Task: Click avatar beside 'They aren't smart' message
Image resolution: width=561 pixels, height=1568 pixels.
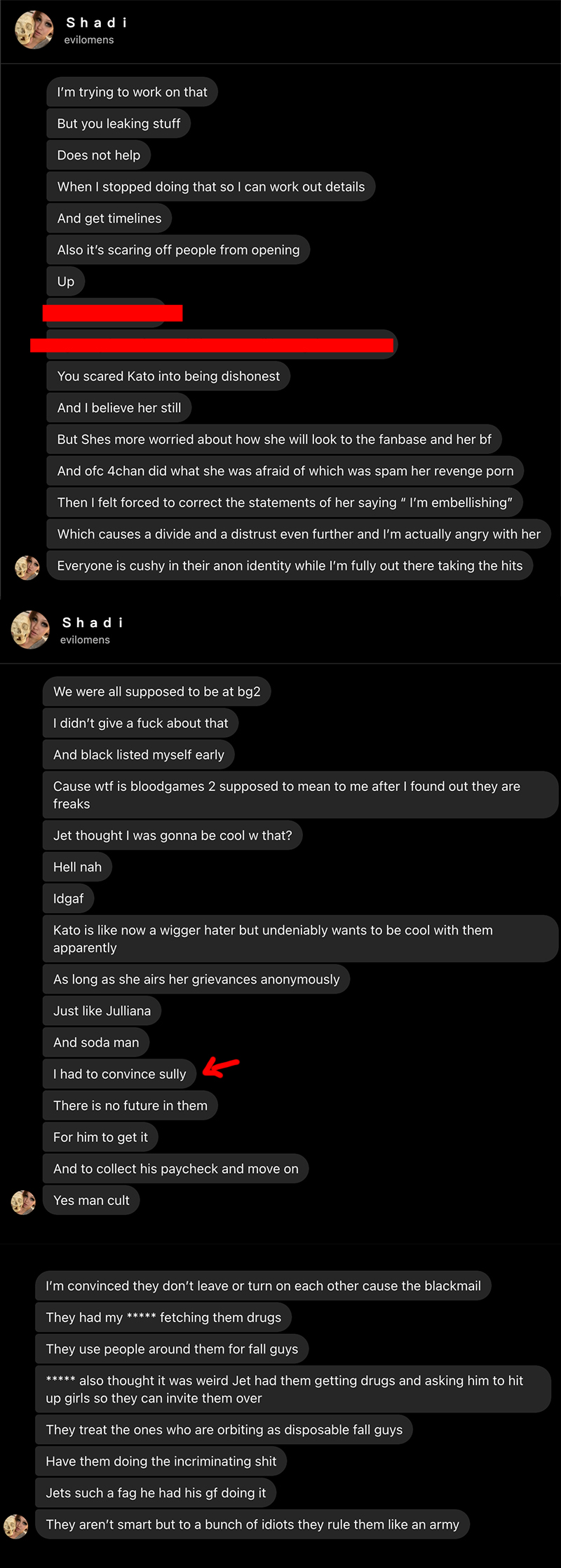Action: click(x=16, y=1526)
